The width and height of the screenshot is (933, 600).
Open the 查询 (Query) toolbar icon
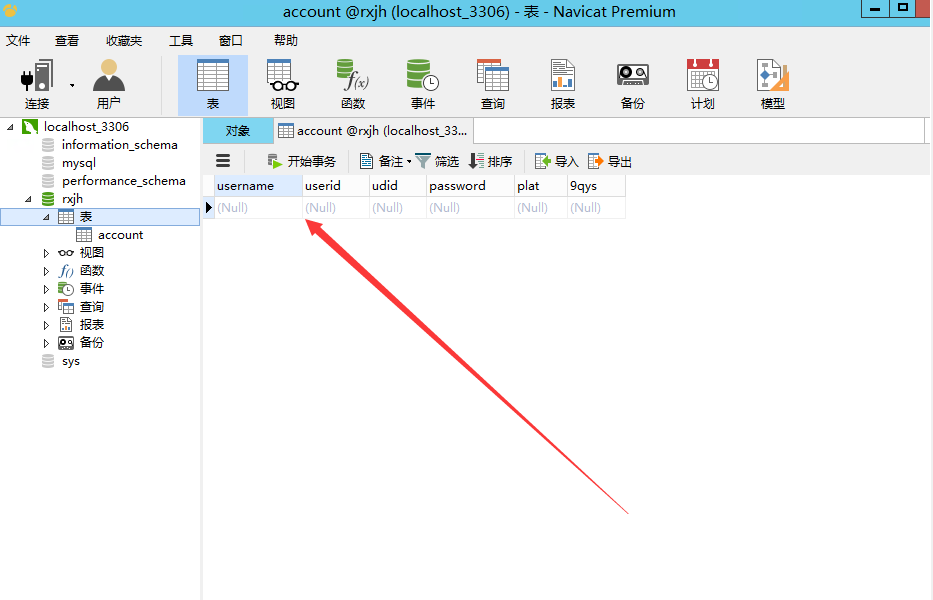493,84
